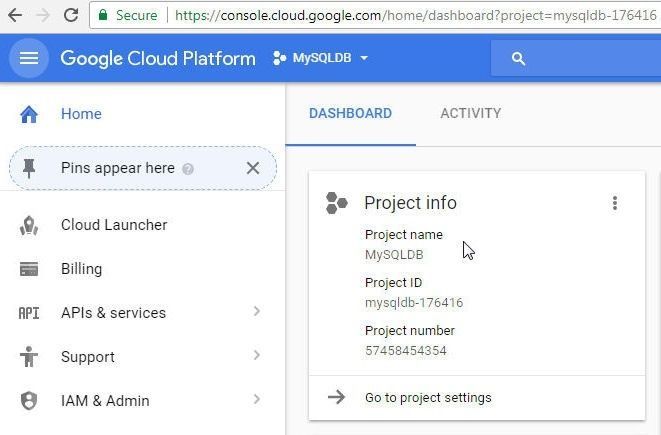Click the Pins appear here text
Viewport: 661px width, 435px height.
118,168
